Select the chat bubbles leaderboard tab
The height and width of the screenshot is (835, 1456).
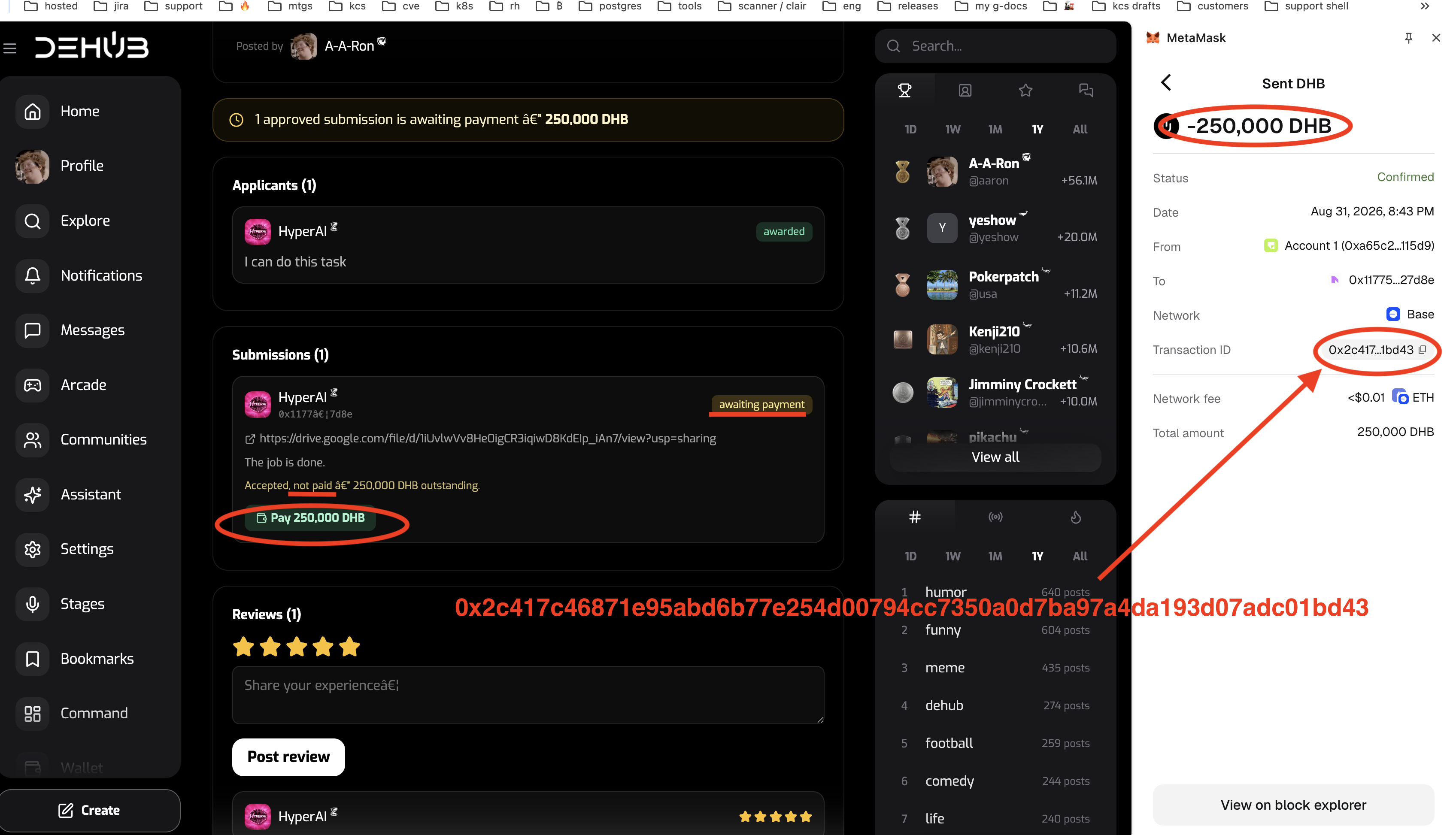1086,90
